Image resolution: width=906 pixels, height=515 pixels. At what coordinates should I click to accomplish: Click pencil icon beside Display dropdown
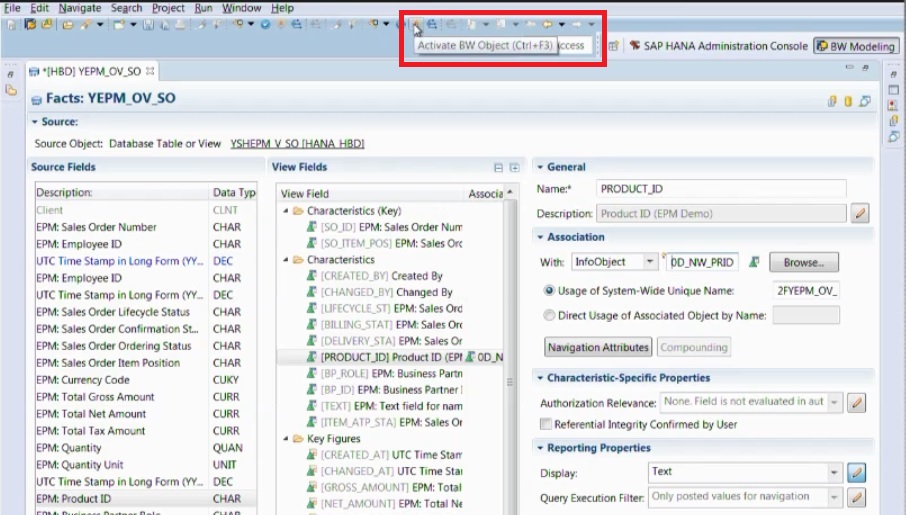coord(856,472)
